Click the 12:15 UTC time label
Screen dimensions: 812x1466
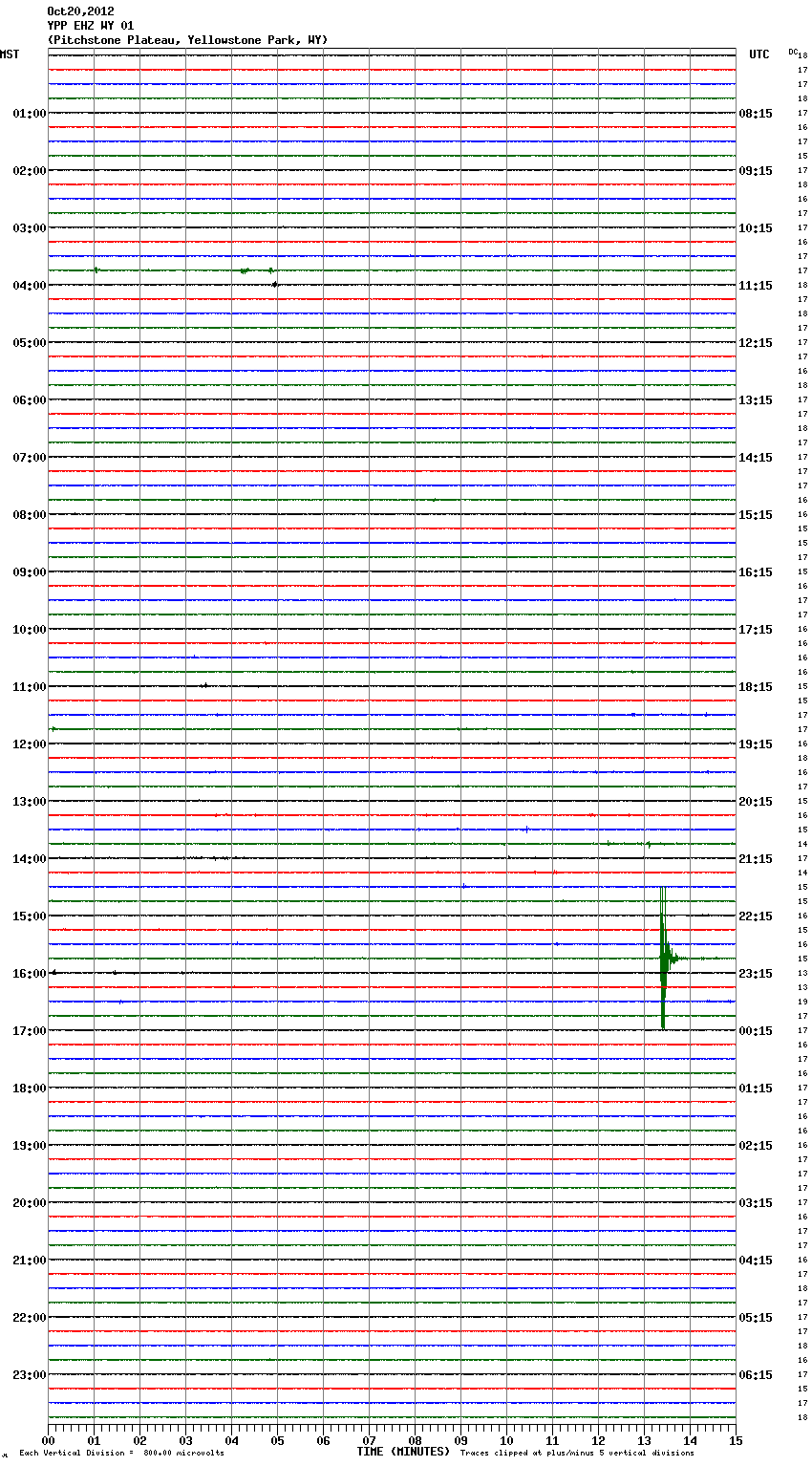(756, 343)
